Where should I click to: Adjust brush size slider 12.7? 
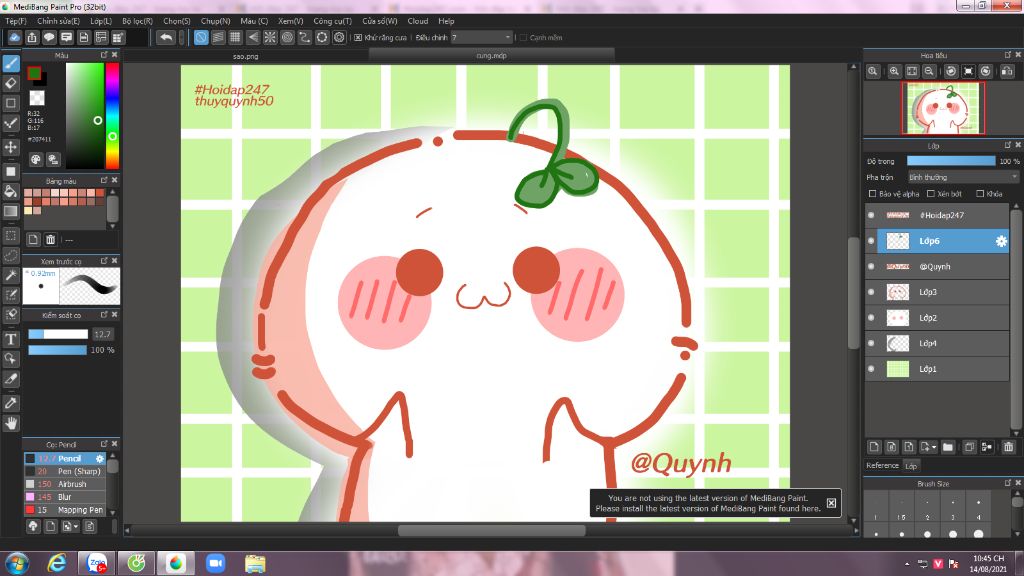[57, 334]
